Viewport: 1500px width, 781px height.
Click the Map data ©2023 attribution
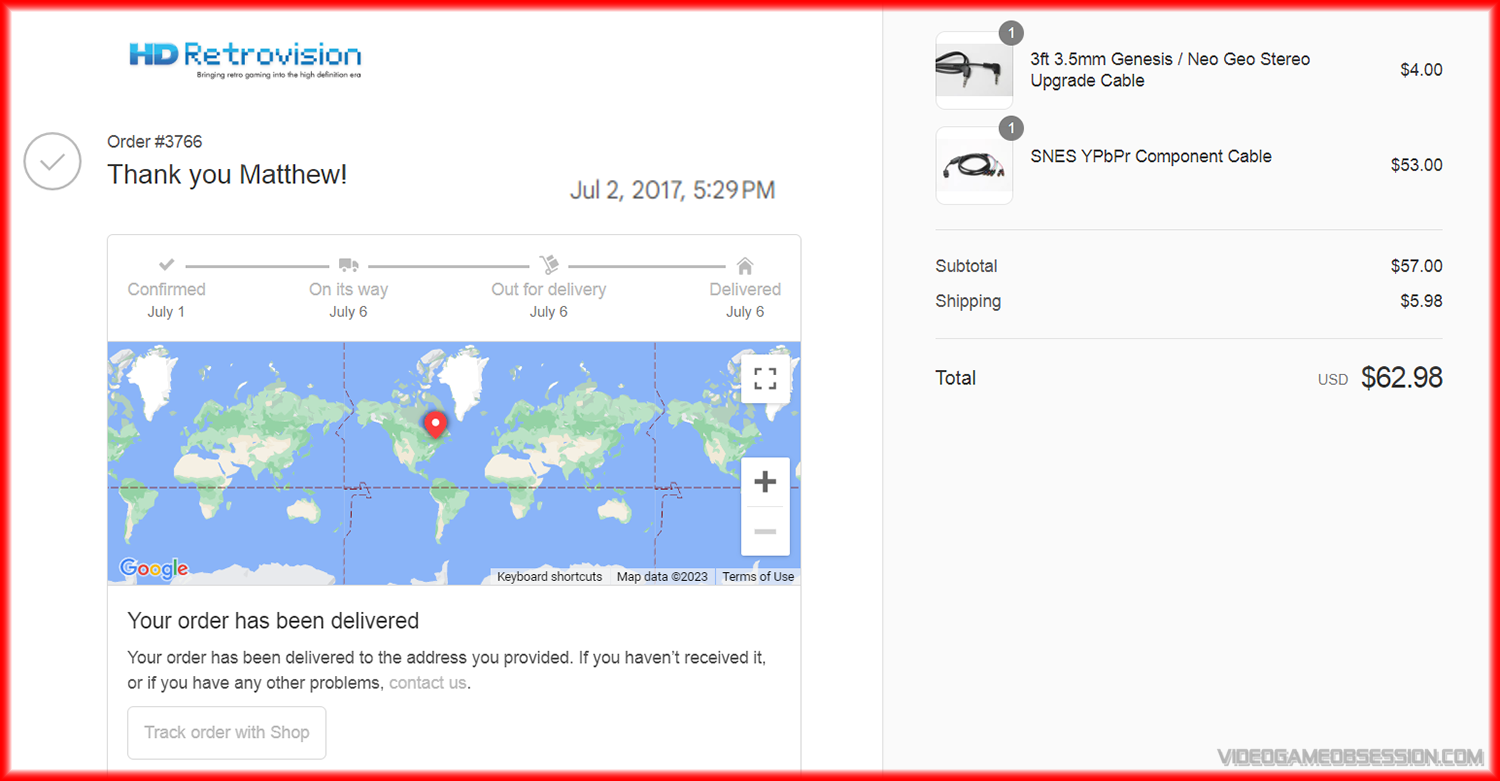click(x=662, y=577)
